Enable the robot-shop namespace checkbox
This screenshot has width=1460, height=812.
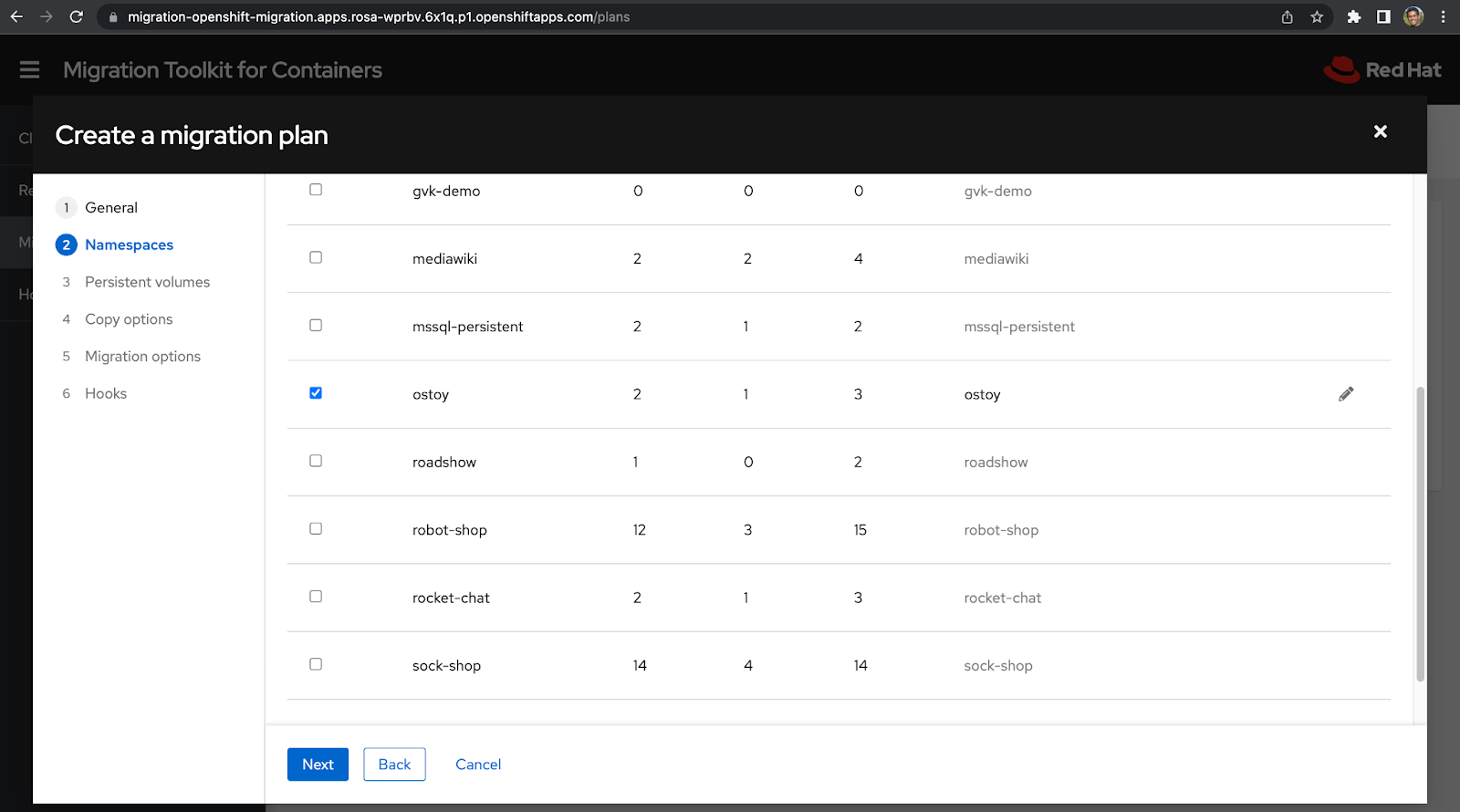pyautogui.click(x=316, y=528)
